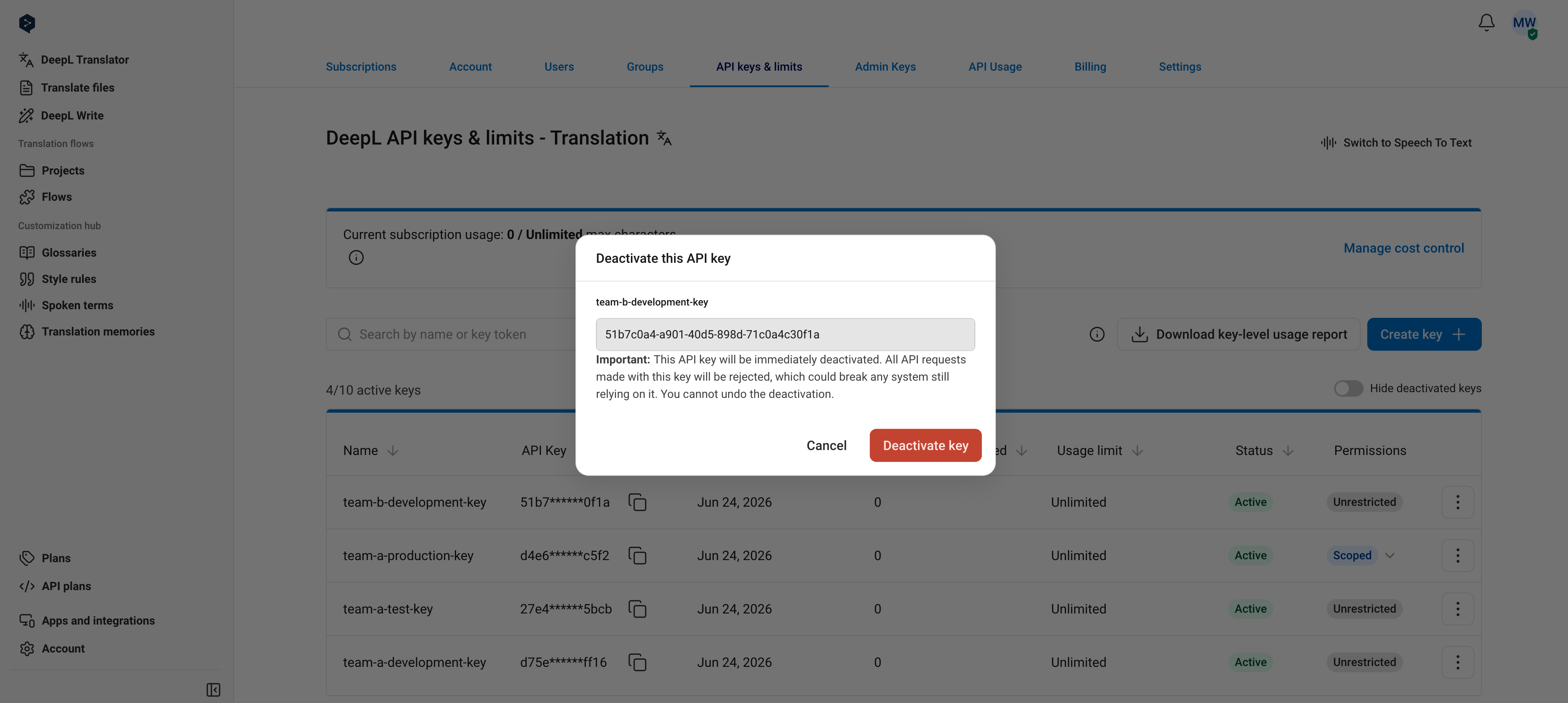Open more options for team-a-test-key
The image size is (1568, 703).
(1458, 609)
